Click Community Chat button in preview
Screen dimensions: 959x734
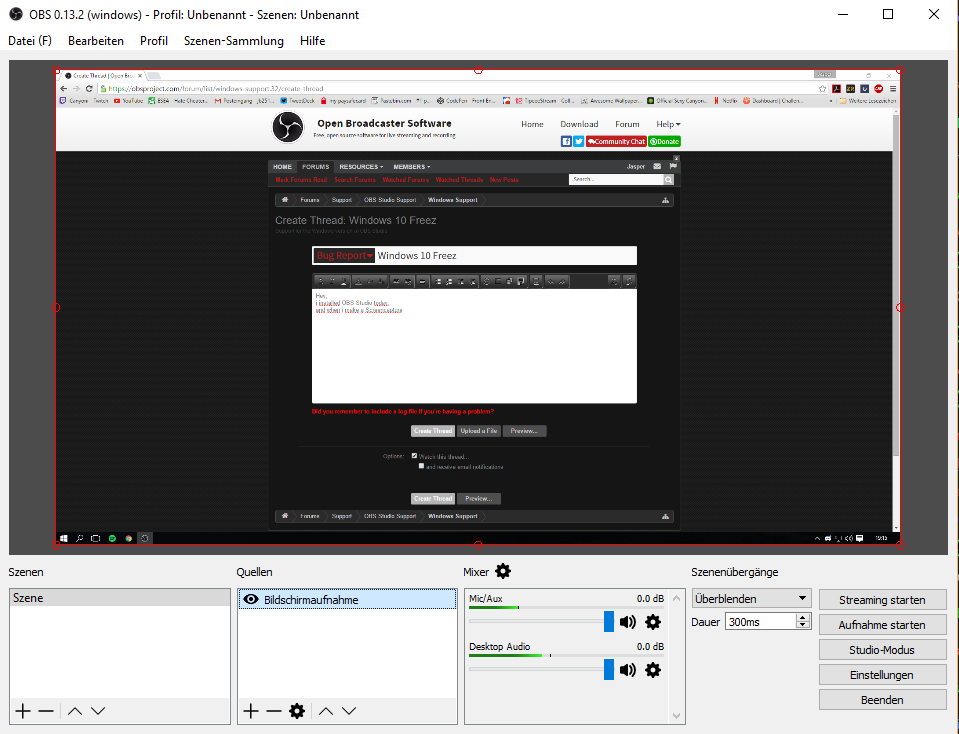(x=616, y=141)
